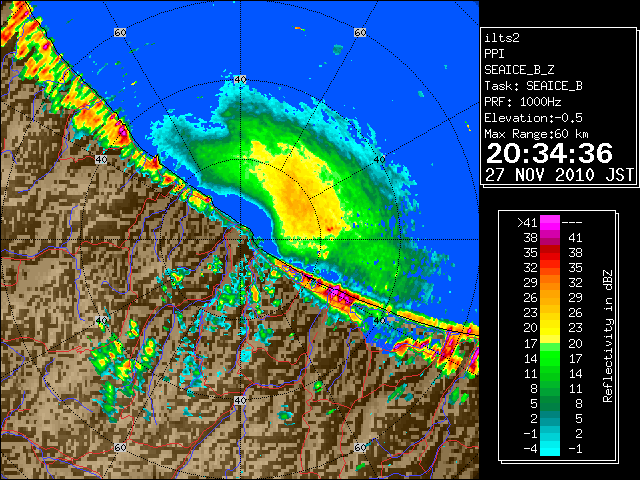
Task: Pick the bright green 14 to 17 dBZ swatch
Action: coord(550,358)
